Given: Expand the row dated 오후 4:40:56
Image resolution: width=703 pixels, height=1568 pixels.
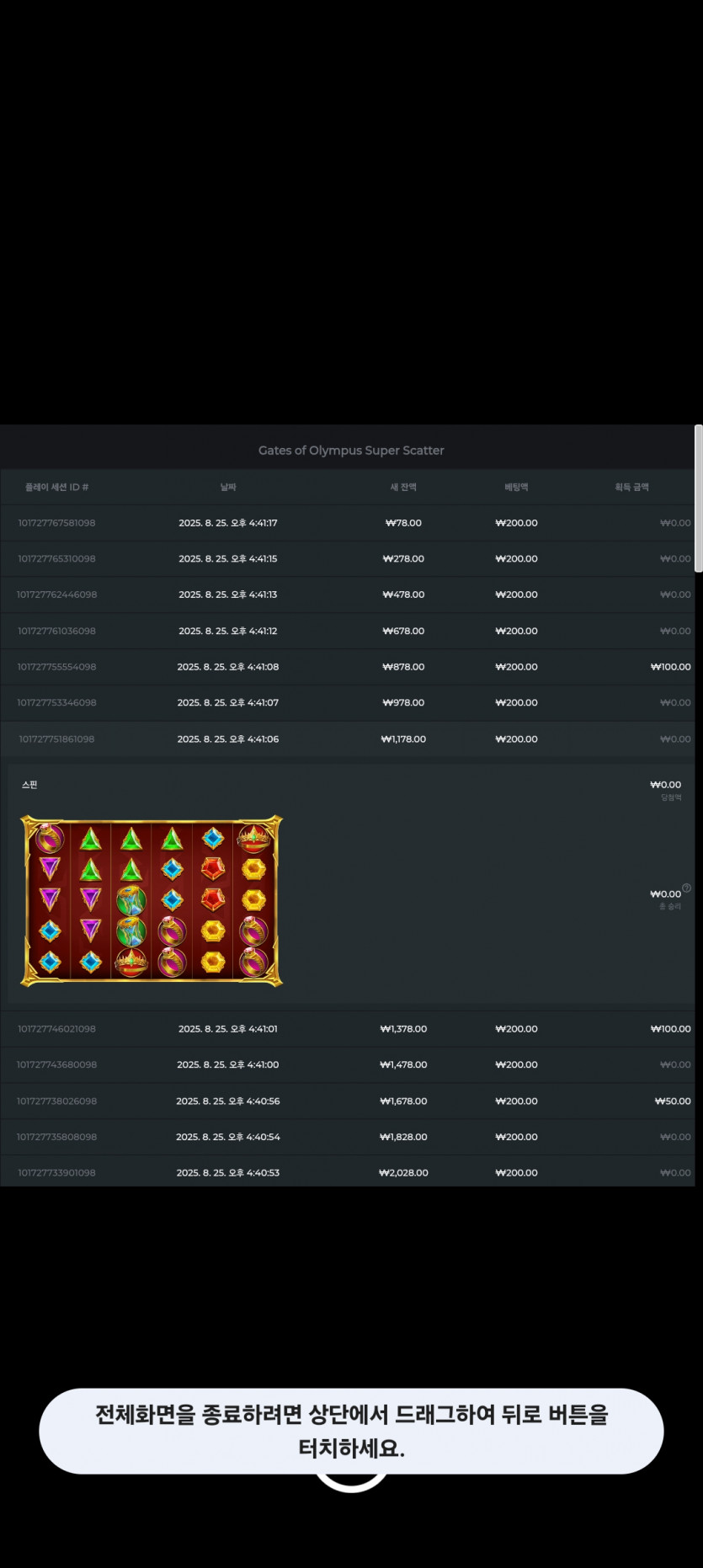Looking at the screenshot, I should [x=348, y=1101].
